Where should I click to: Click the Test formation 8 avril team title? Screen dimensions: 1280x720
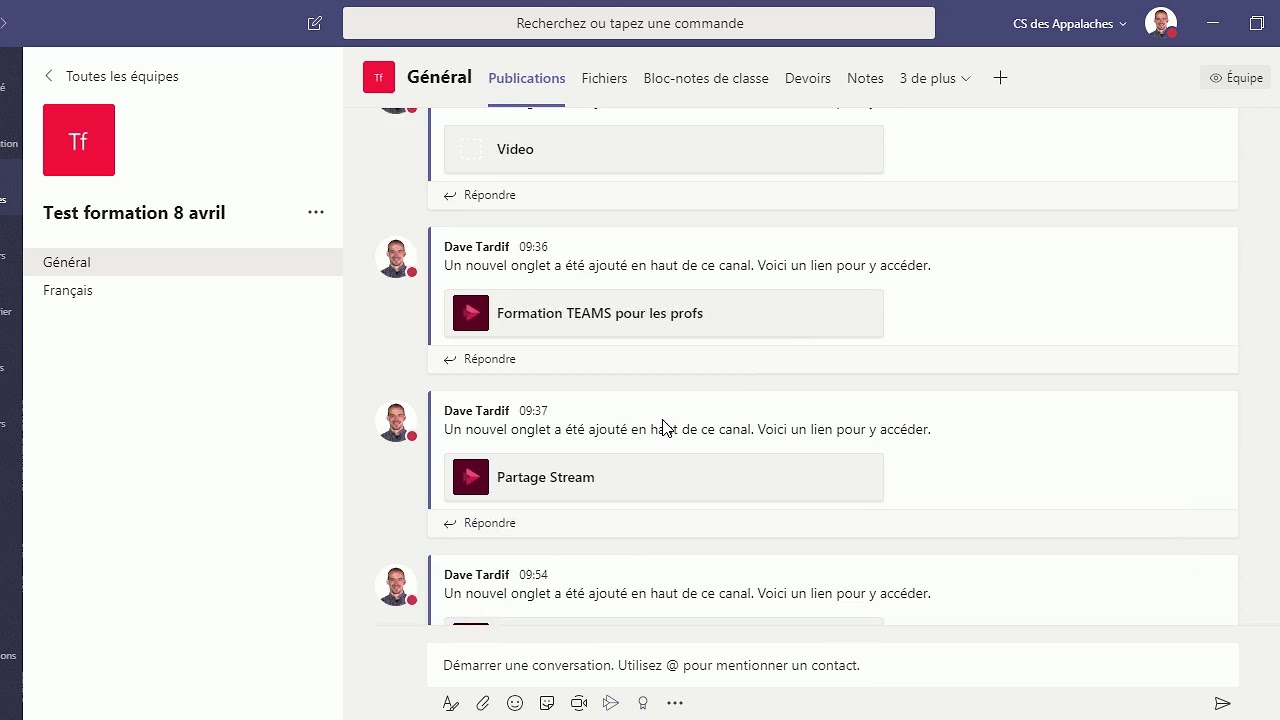[134, 212]
